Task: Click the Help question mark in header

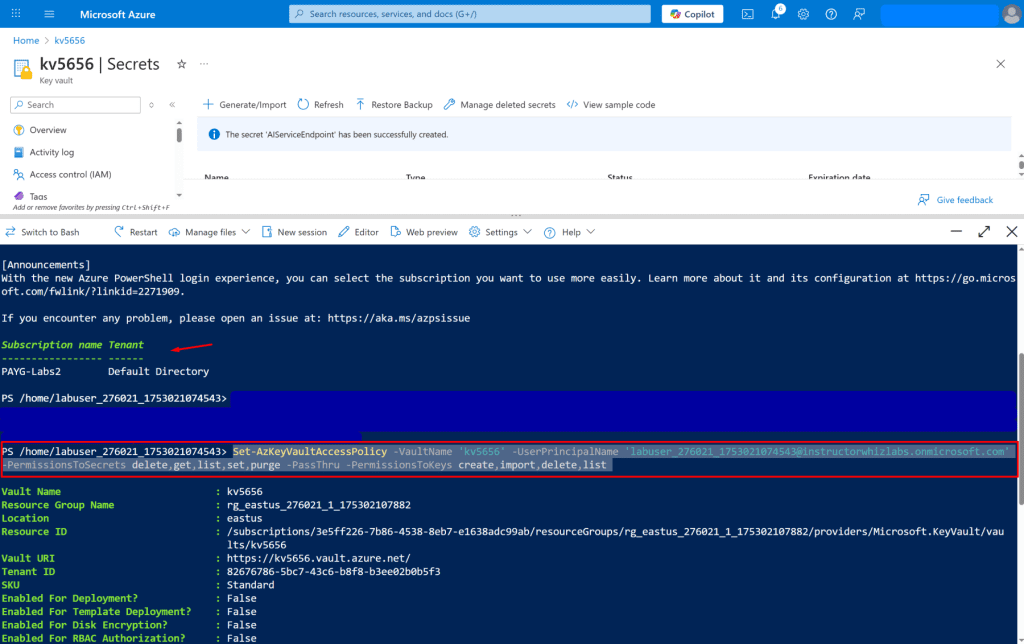Action: pyautogui.click(x=831, y=14)
